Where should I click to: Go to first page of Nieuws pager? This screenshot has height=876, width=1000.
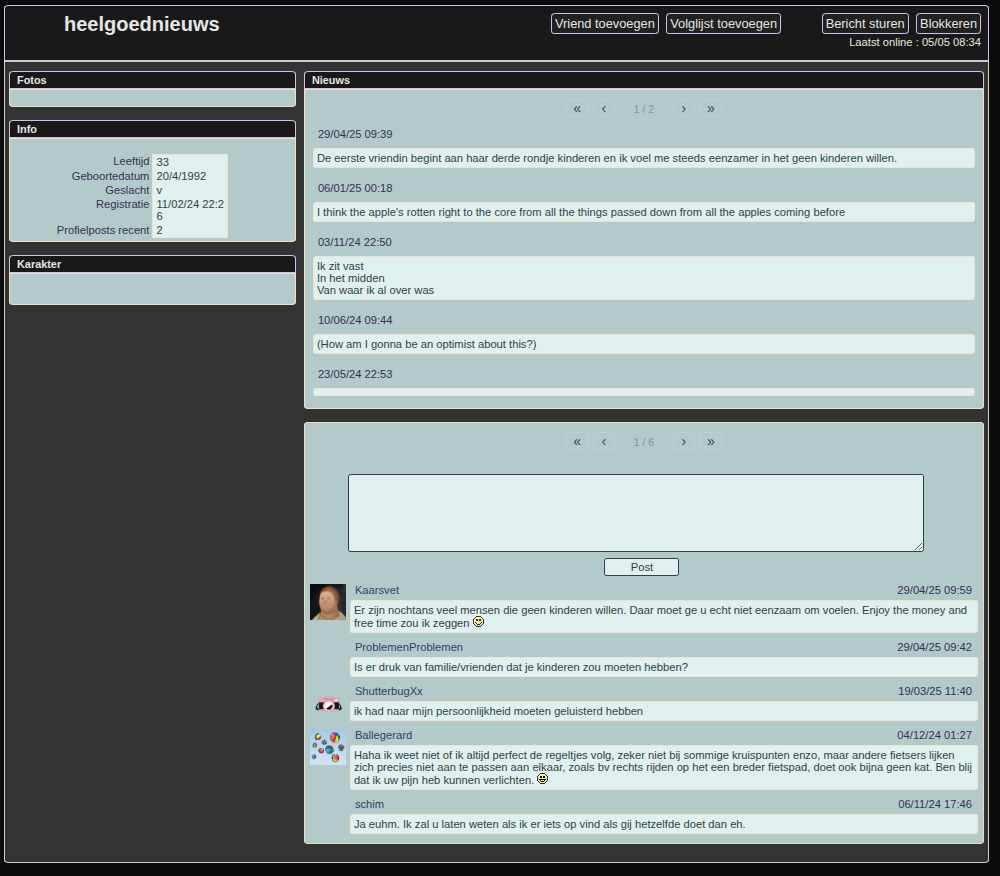click(577, 108)
